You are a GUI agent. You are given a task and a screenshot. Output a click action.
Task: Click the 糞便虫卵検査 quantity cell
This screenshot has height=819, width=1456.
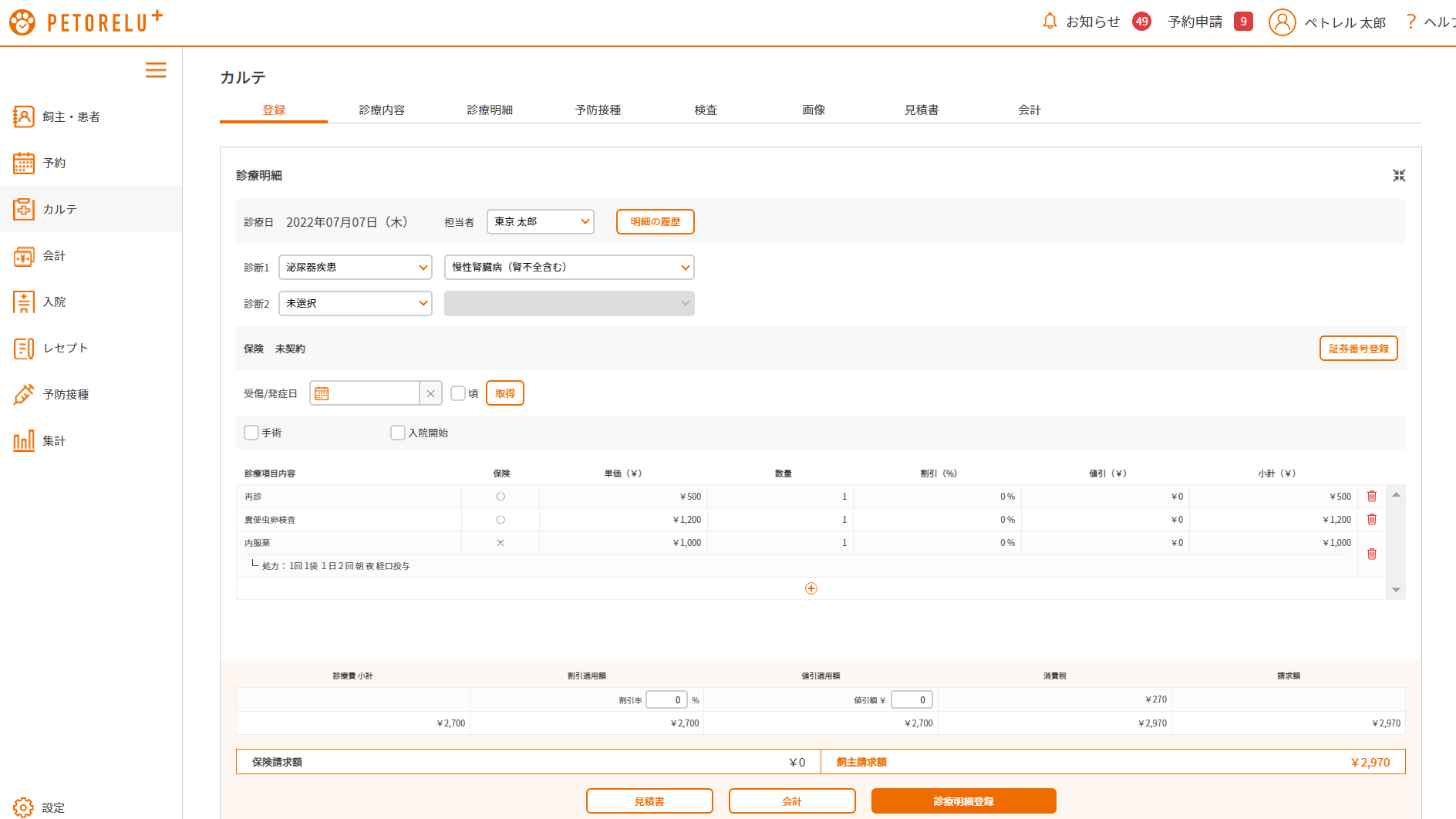(780, 520)
